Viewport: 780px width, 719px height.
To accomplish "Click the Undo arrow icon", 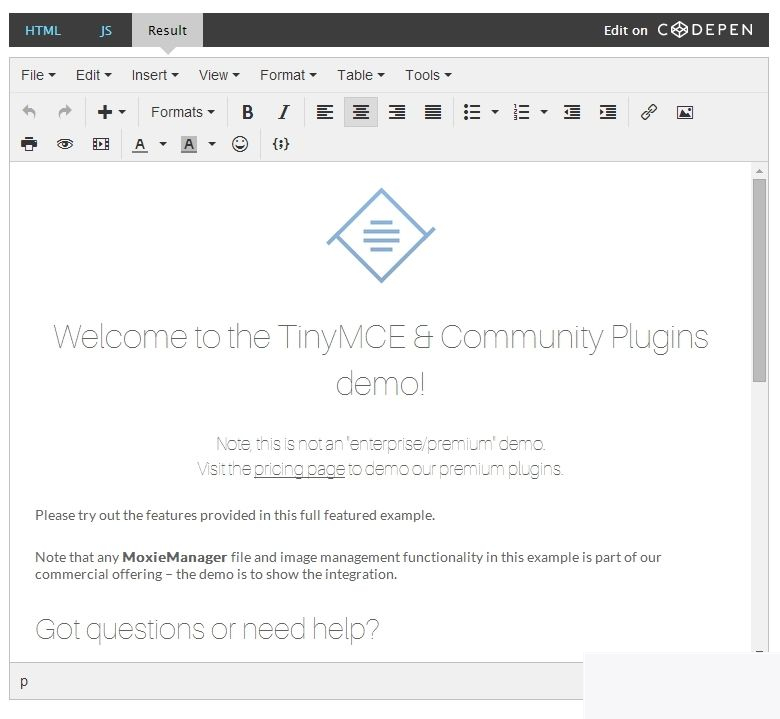I will coord(29,112).
